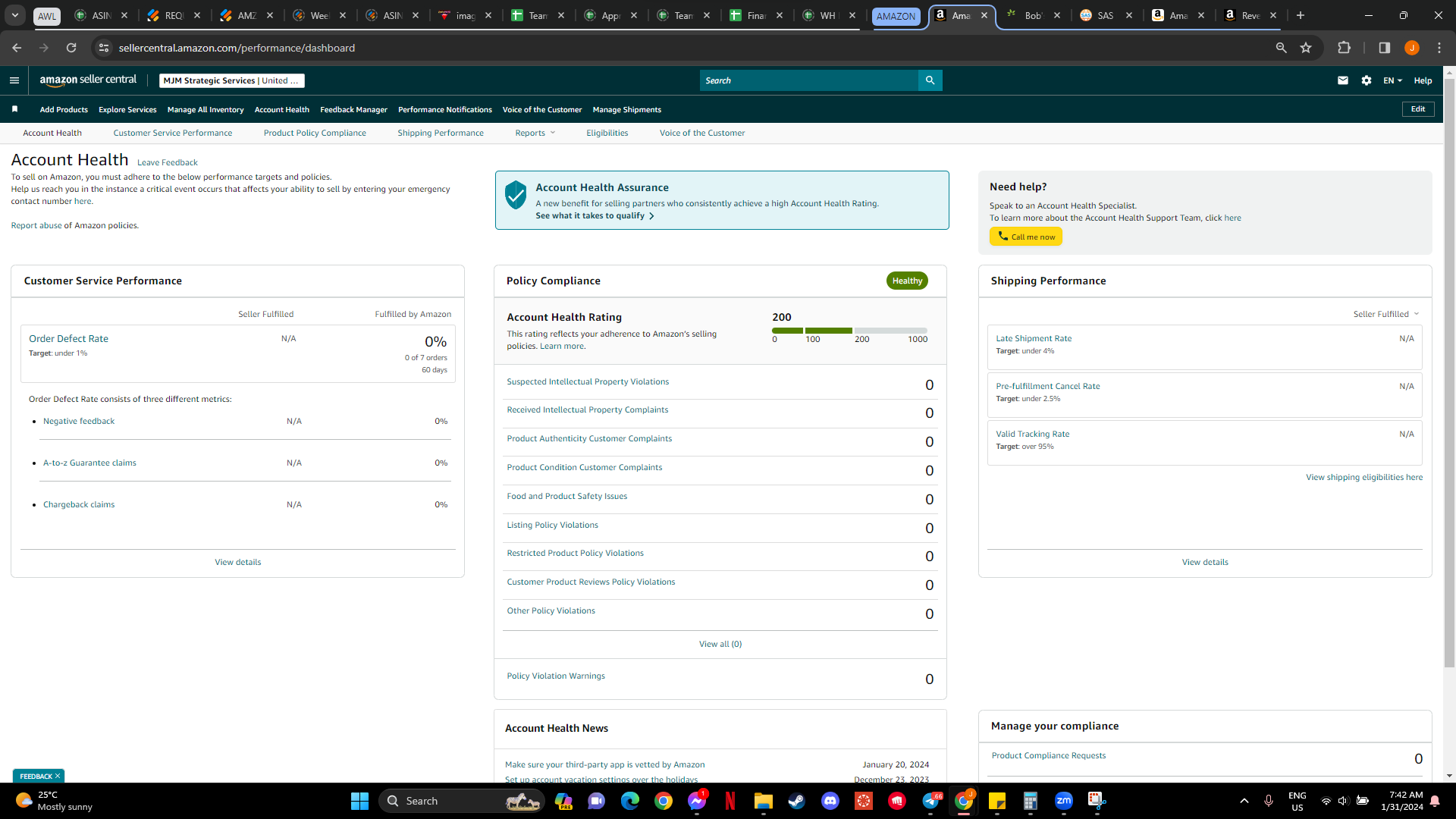Open browser extensions puzzle icon
The height and width of the screenshot is (819, 1456).
click(1345, 48)
